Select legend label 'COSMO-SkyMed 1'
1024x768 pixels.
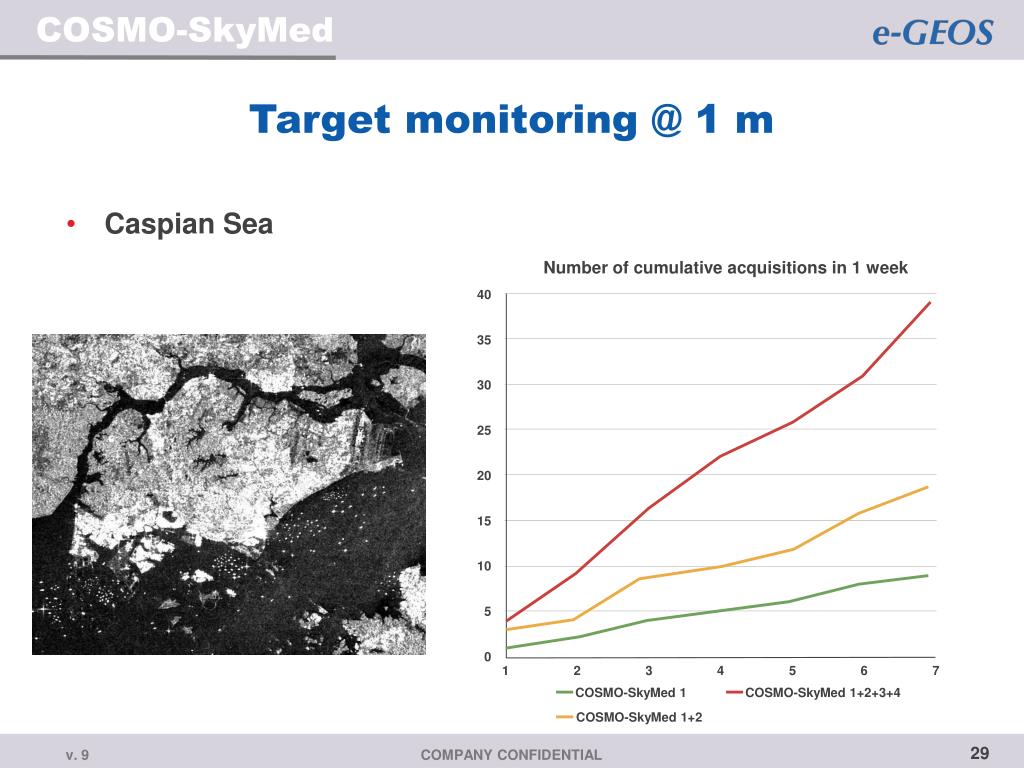[x=630, y=692]
